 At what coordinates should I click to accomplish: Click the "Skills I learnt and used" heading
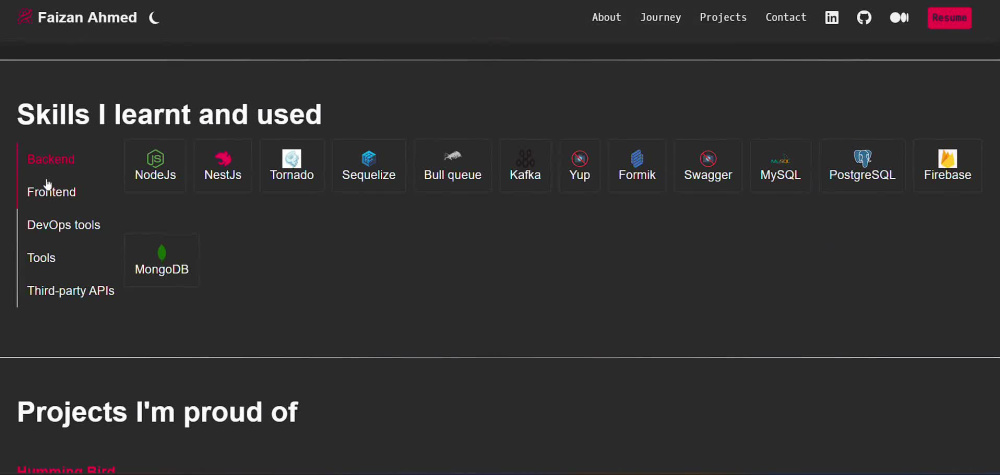(169, 115)
